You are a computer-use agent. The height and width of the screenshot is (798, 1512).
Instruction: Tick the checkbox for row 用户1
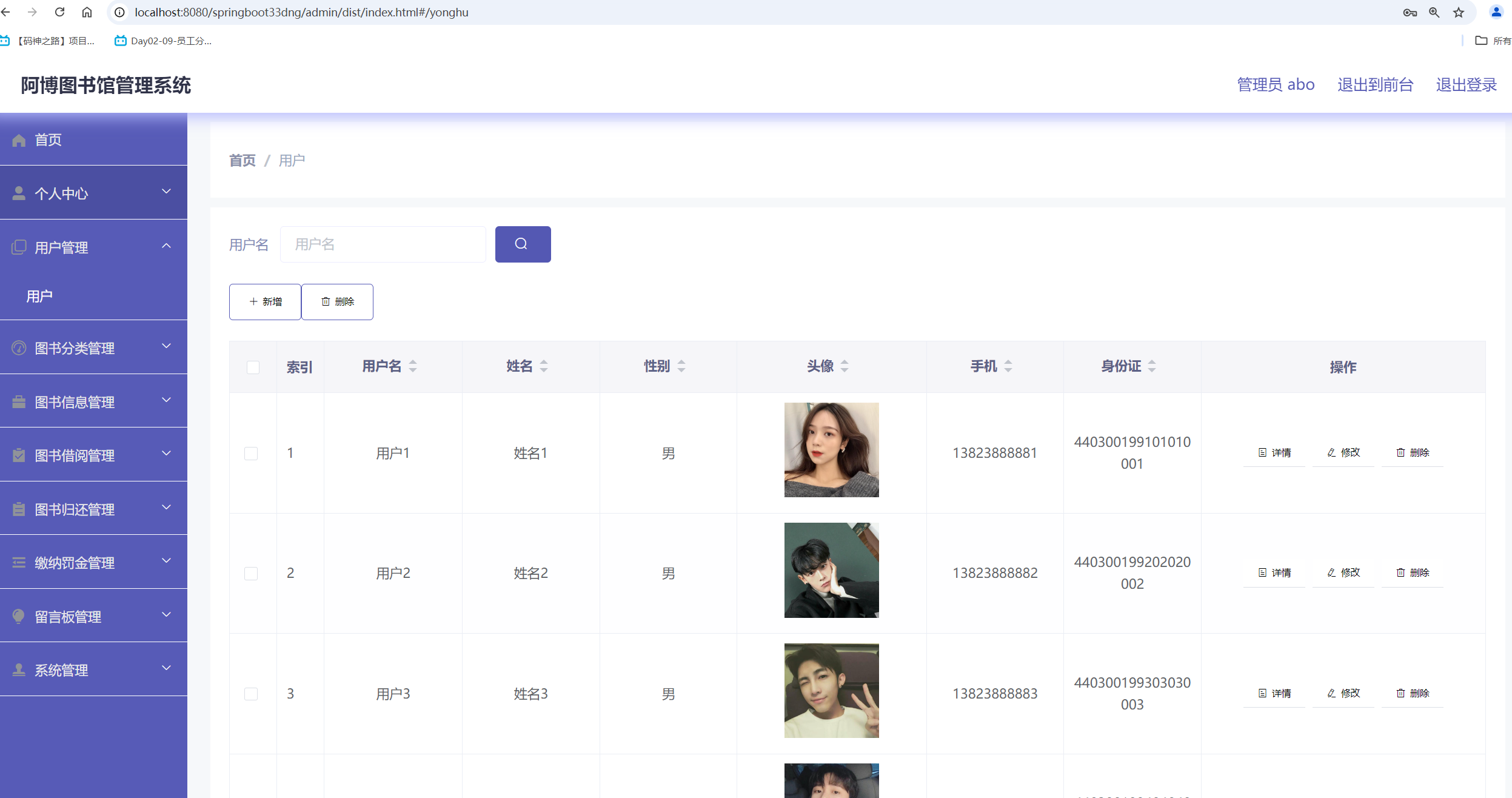click(251, 454)
